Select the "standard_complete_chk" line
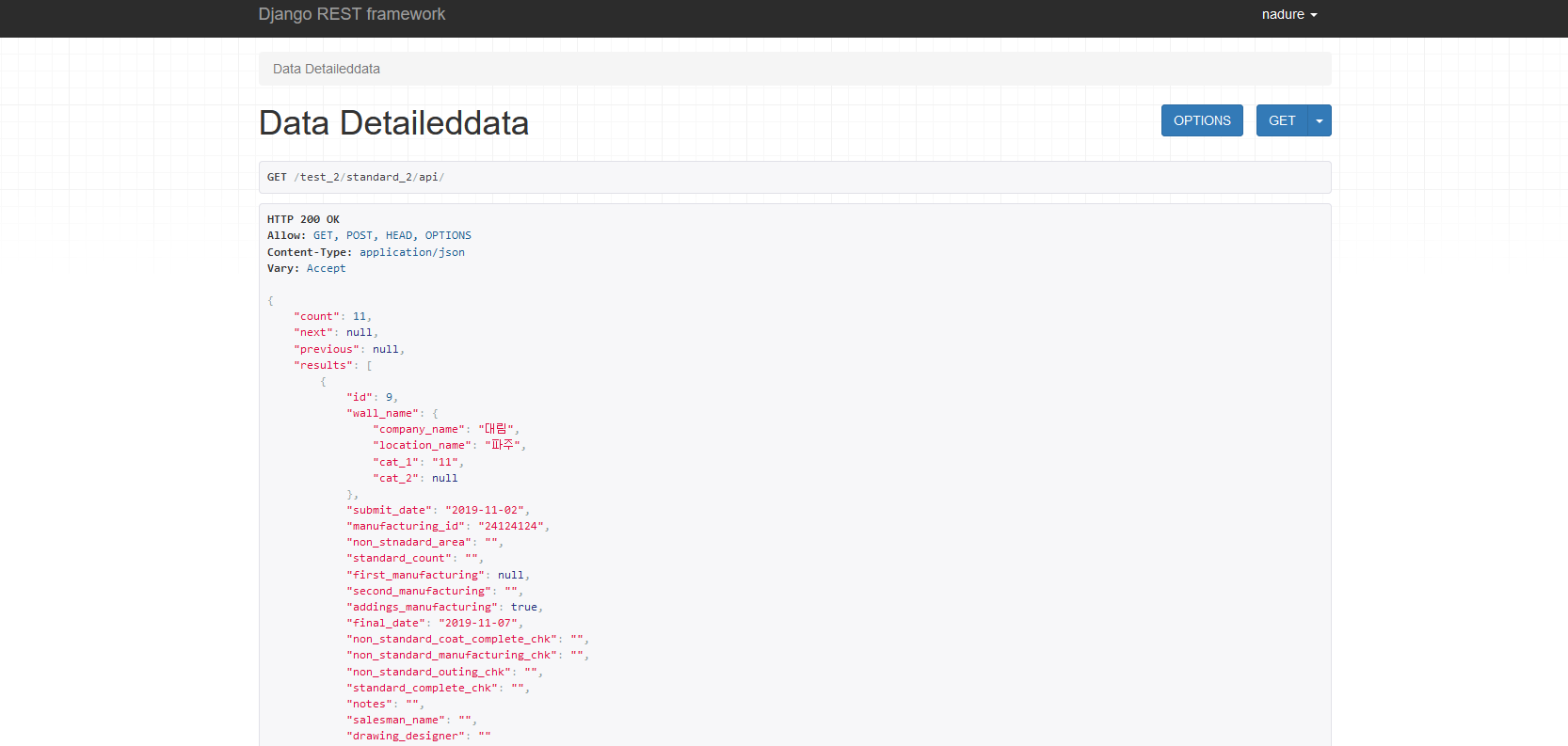 (438, 688)
